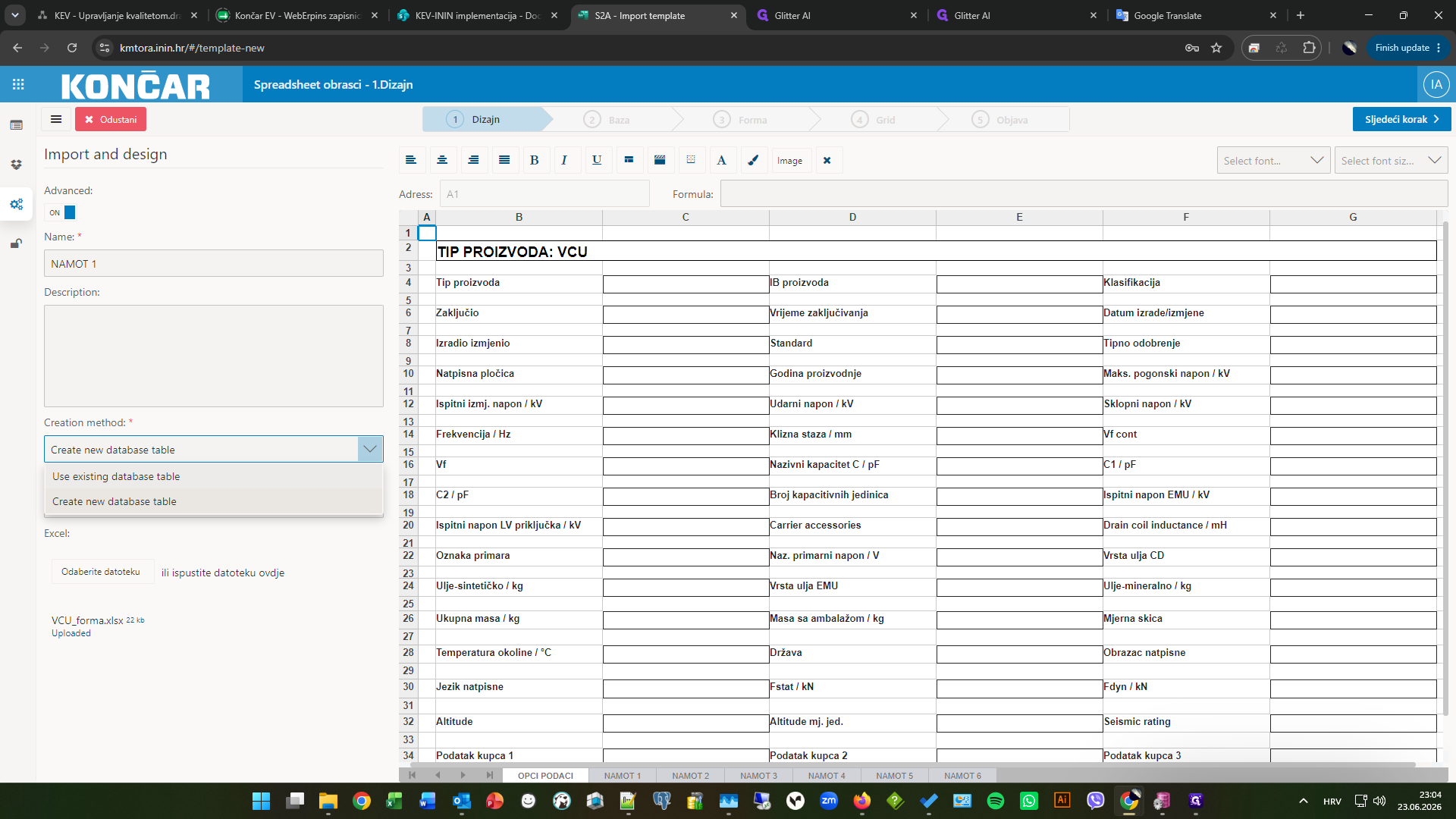The image size is (1456, 819).
Task: Open Spotify from taskbar
Action: click(x=996, y=801)
